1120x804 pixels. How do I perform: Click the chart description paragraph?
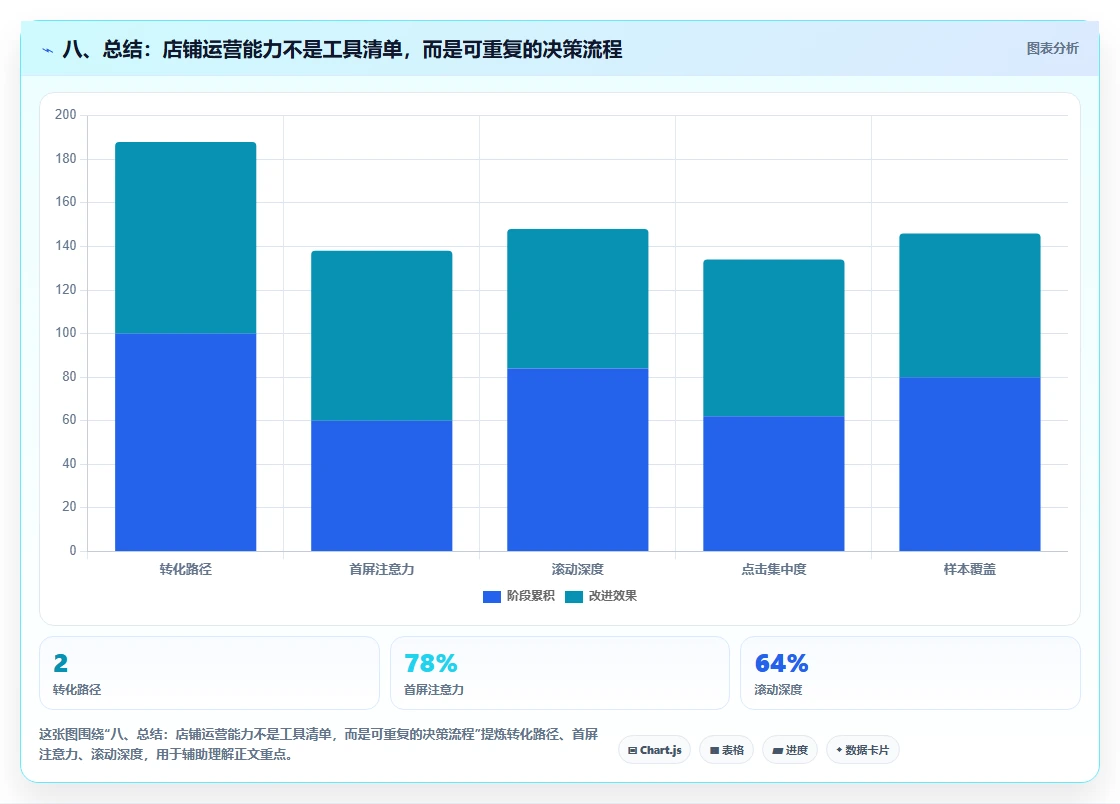coord(319,744)
